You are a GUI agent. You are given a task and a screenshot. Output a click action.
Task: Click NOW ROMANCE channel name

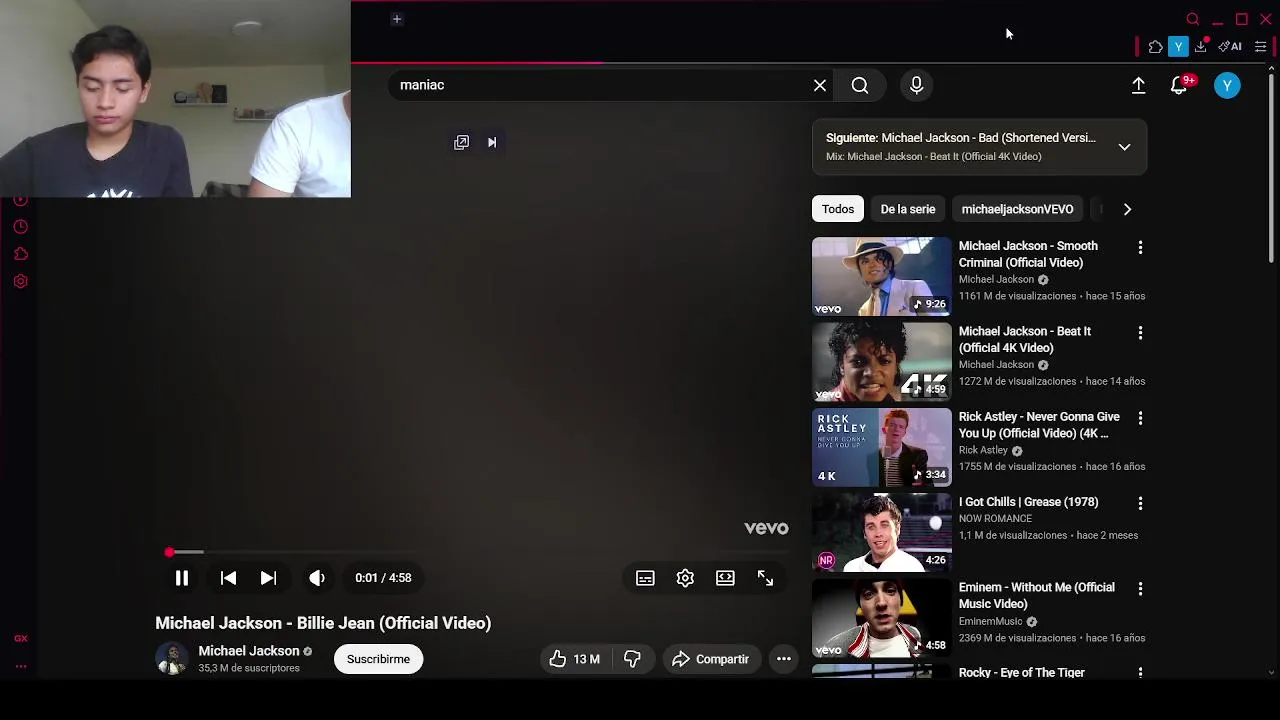995,518
